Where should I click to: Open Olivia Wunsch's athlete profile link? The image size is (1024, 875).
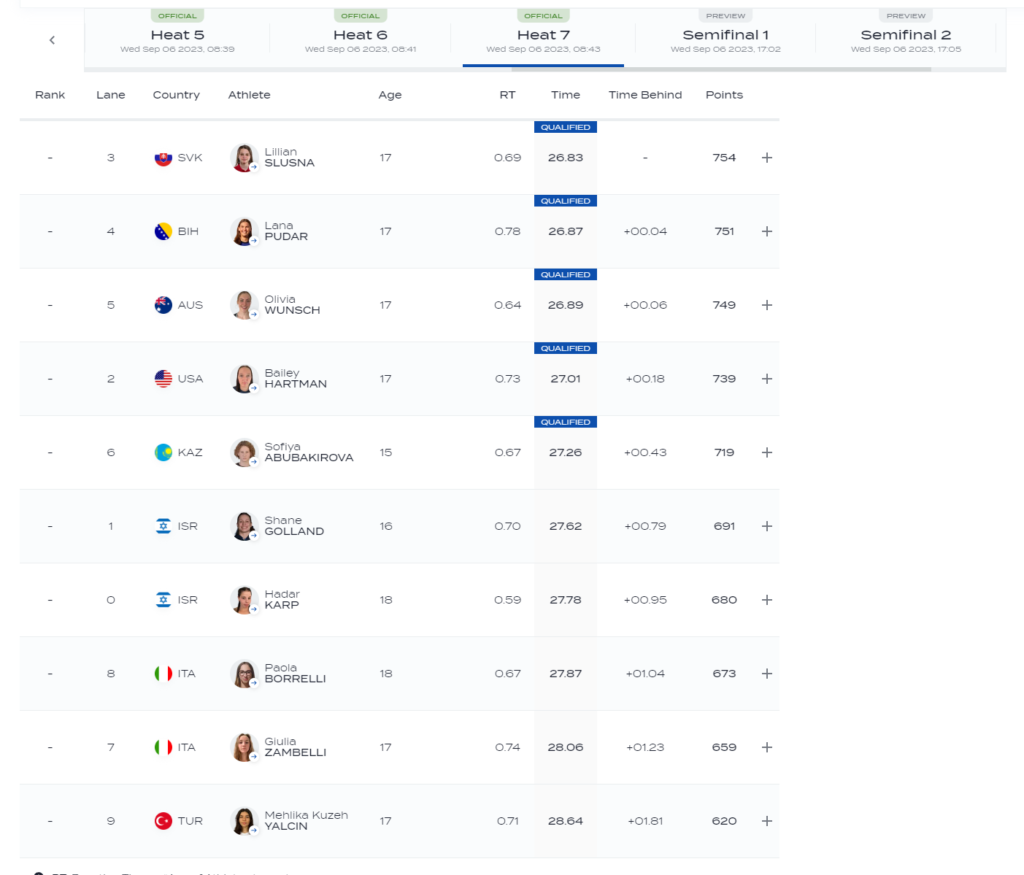pyautogui.click(x=292, y=305)
